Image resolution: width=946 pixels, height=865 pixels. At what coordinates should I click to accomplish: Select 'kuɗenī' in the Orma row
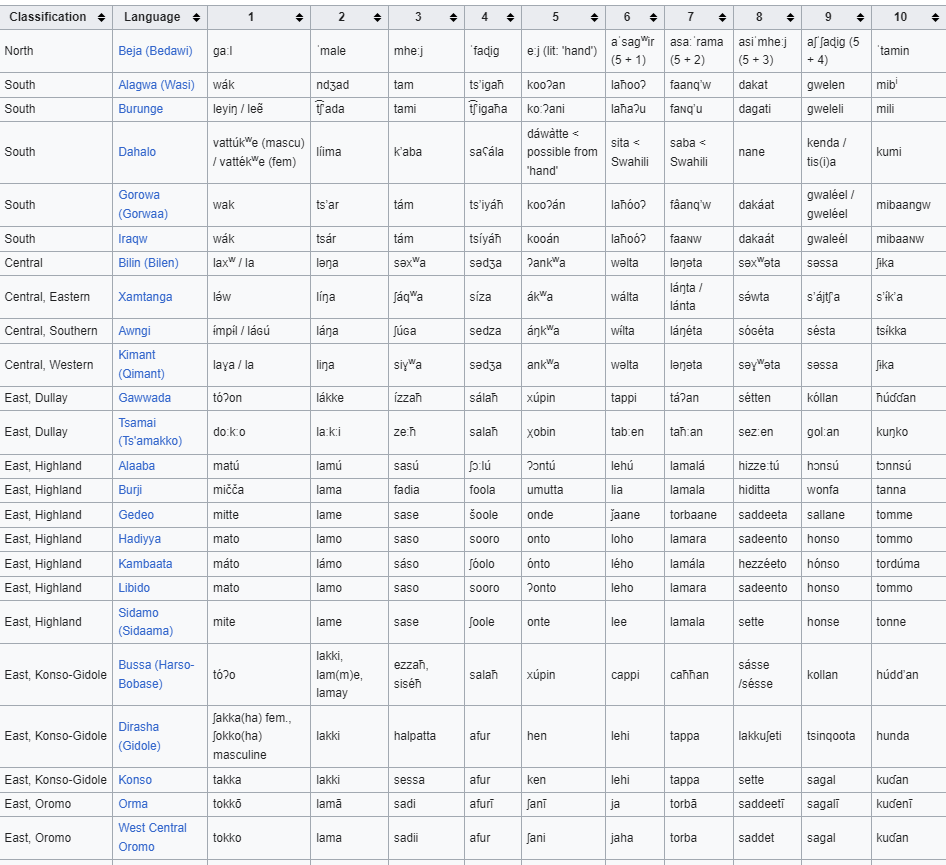click(x=894, y=803)
